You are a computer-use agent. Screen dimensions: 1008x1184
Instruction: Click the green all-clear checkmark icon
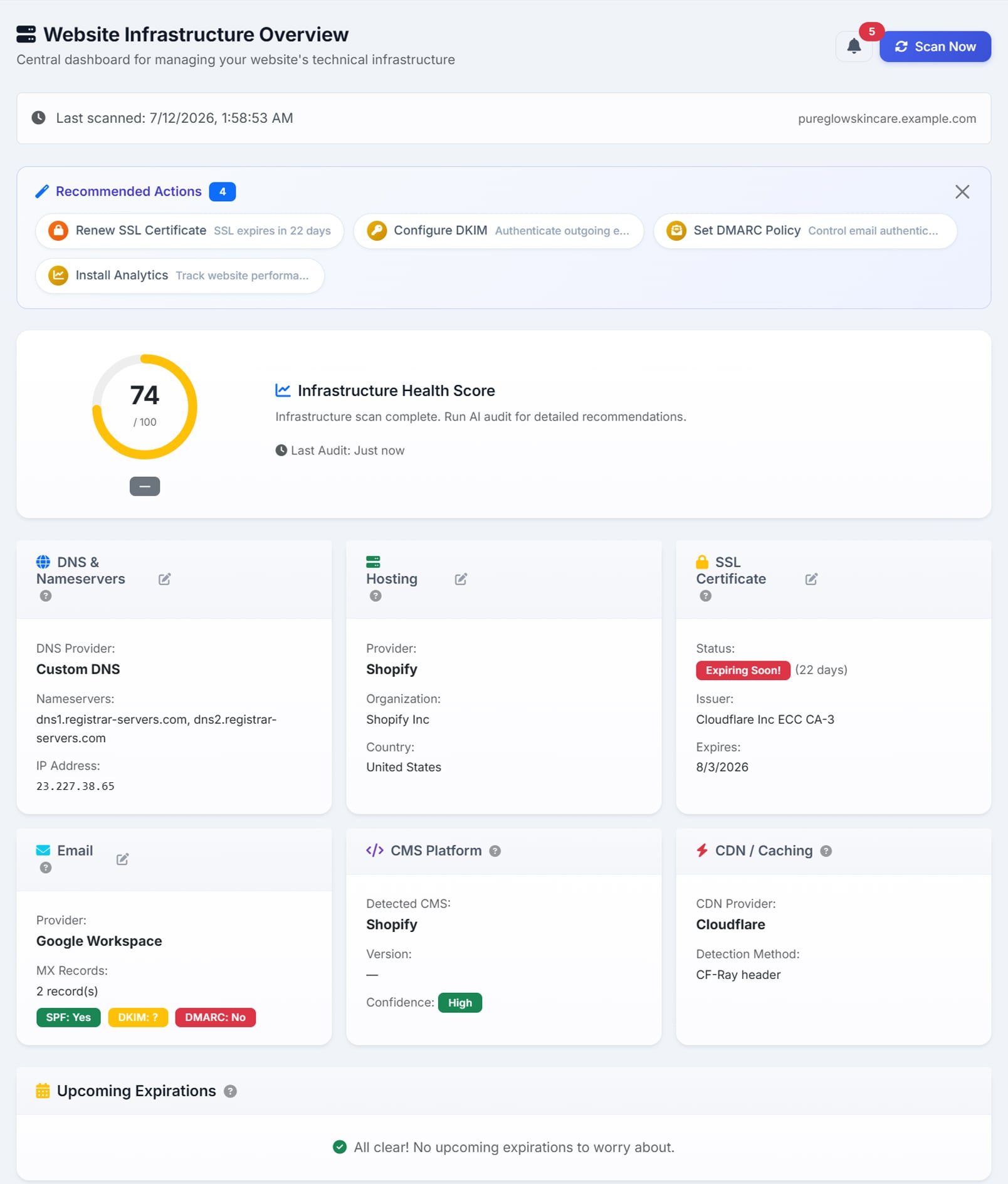click(x=340, y=1147)
